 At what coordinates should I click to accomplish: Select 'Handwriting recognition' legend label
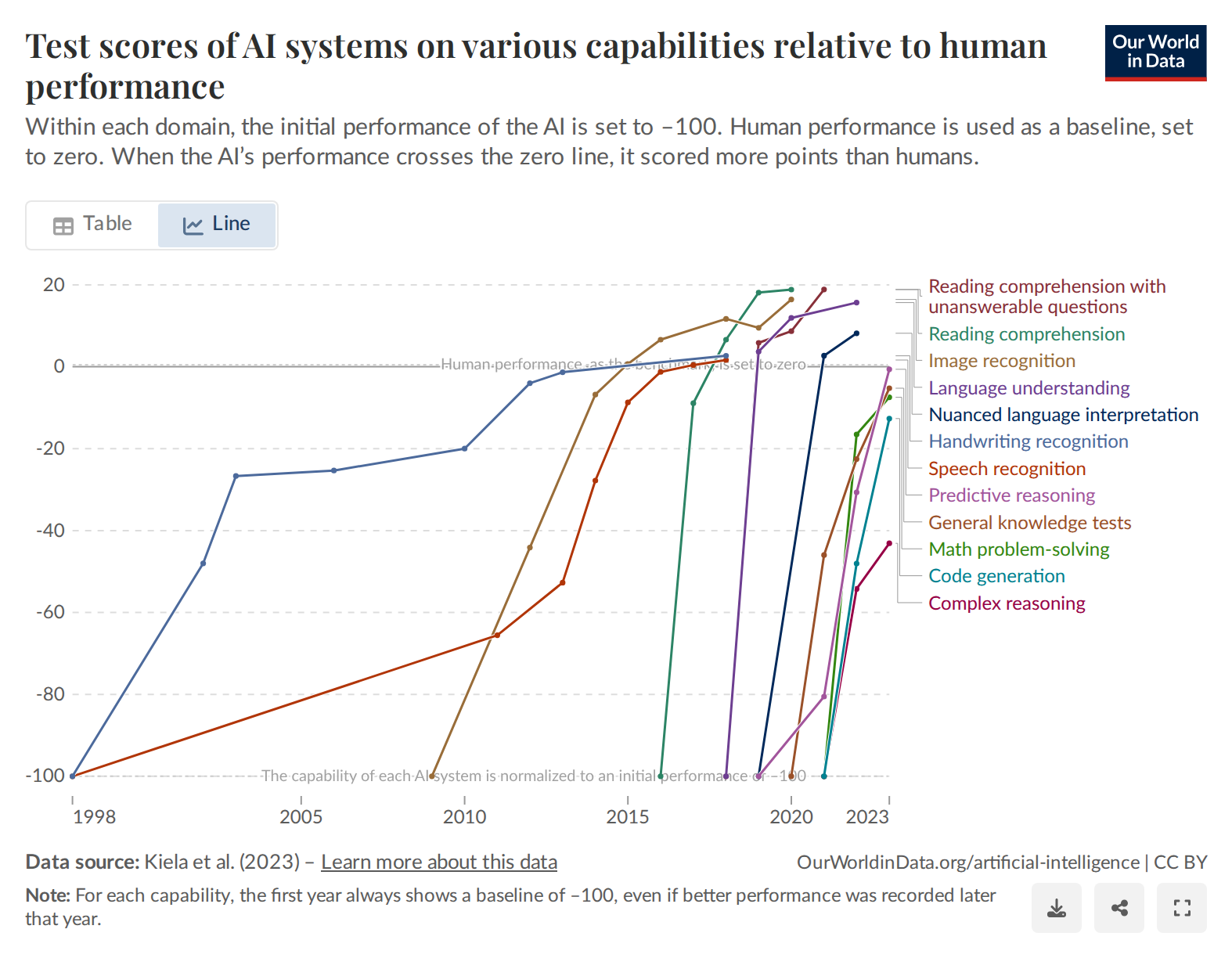pyautogui.click(x=1028, y=441)
